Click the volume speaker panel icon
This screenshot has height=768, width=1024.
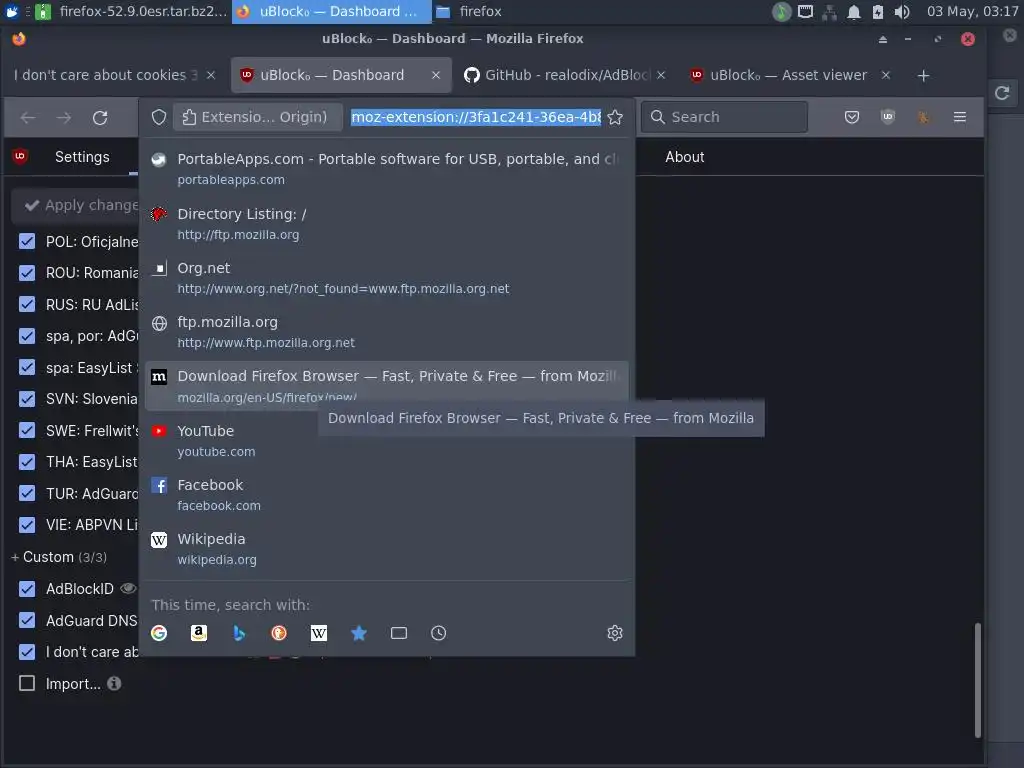point(902,12)
